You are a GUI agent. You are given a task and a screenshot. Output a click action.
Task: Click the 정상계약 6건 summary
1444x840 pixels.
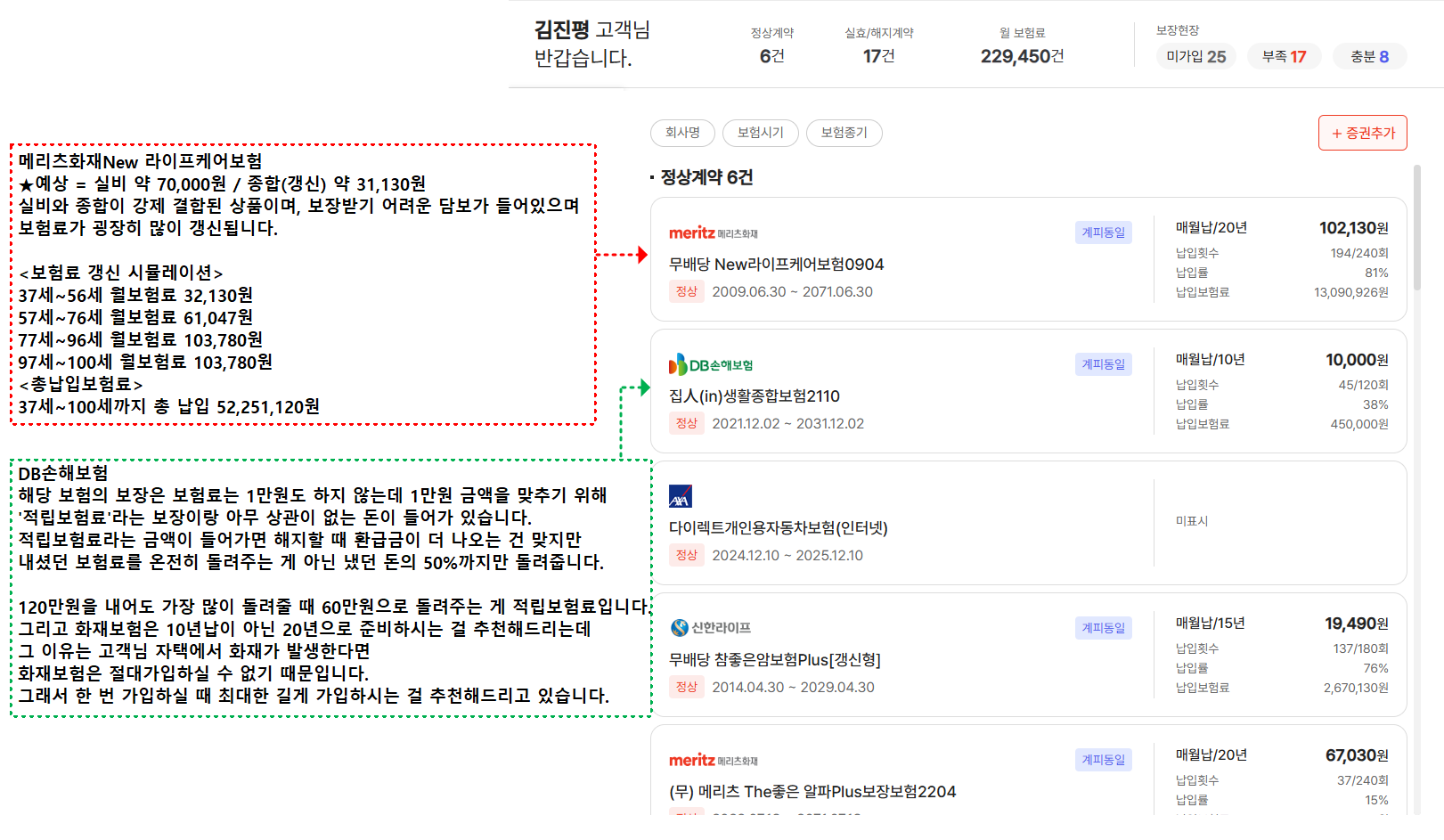click(771, 46)
